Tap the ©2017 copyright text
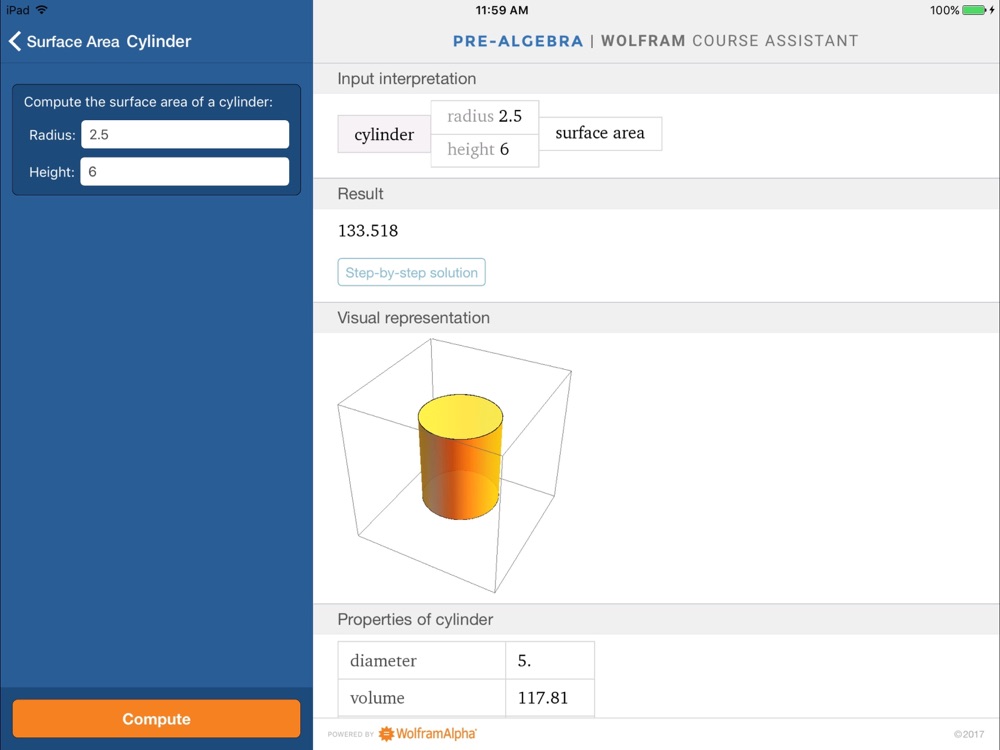Screen dimensions: 1000x750 969,734
